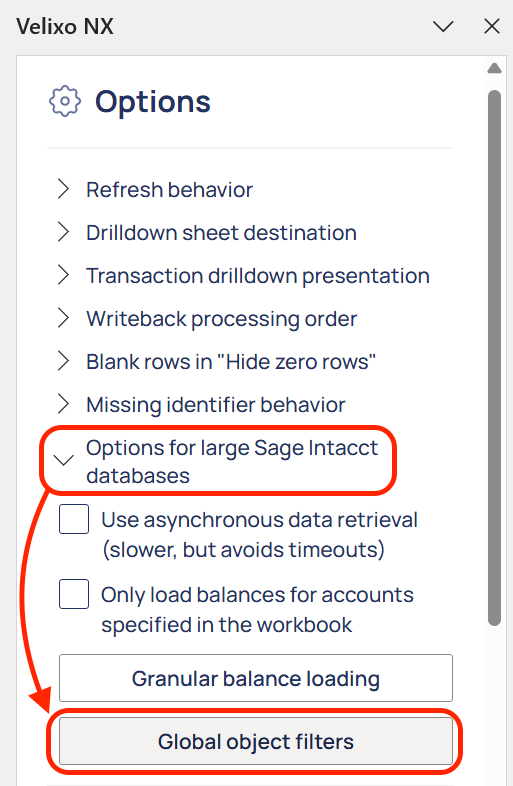Select the Writeback processing order label
Screen dimensions: 513x786
222,319
